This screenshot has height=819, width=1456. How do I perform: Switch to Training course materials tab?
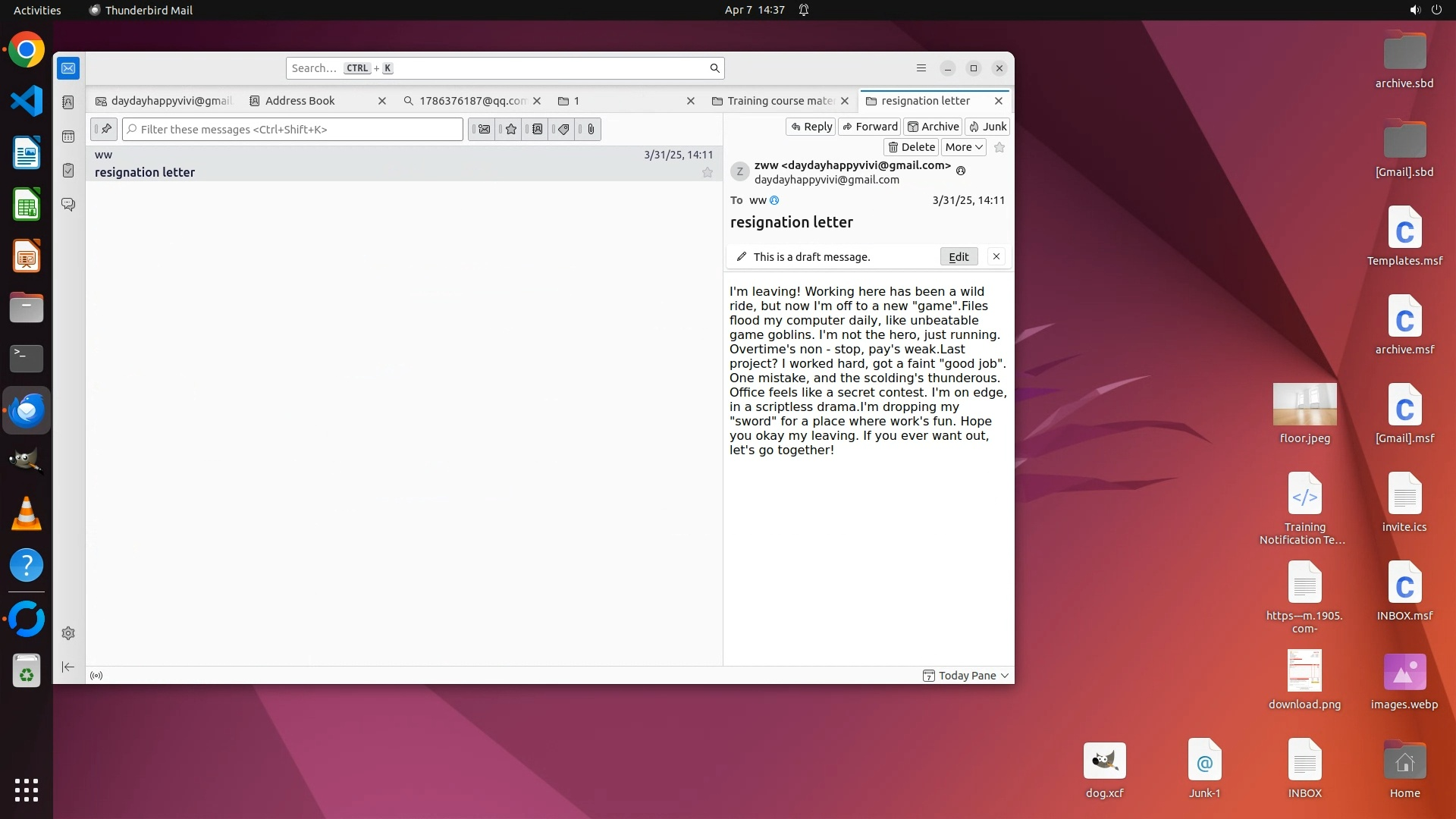pyautogui.click(x=780, y=101)
